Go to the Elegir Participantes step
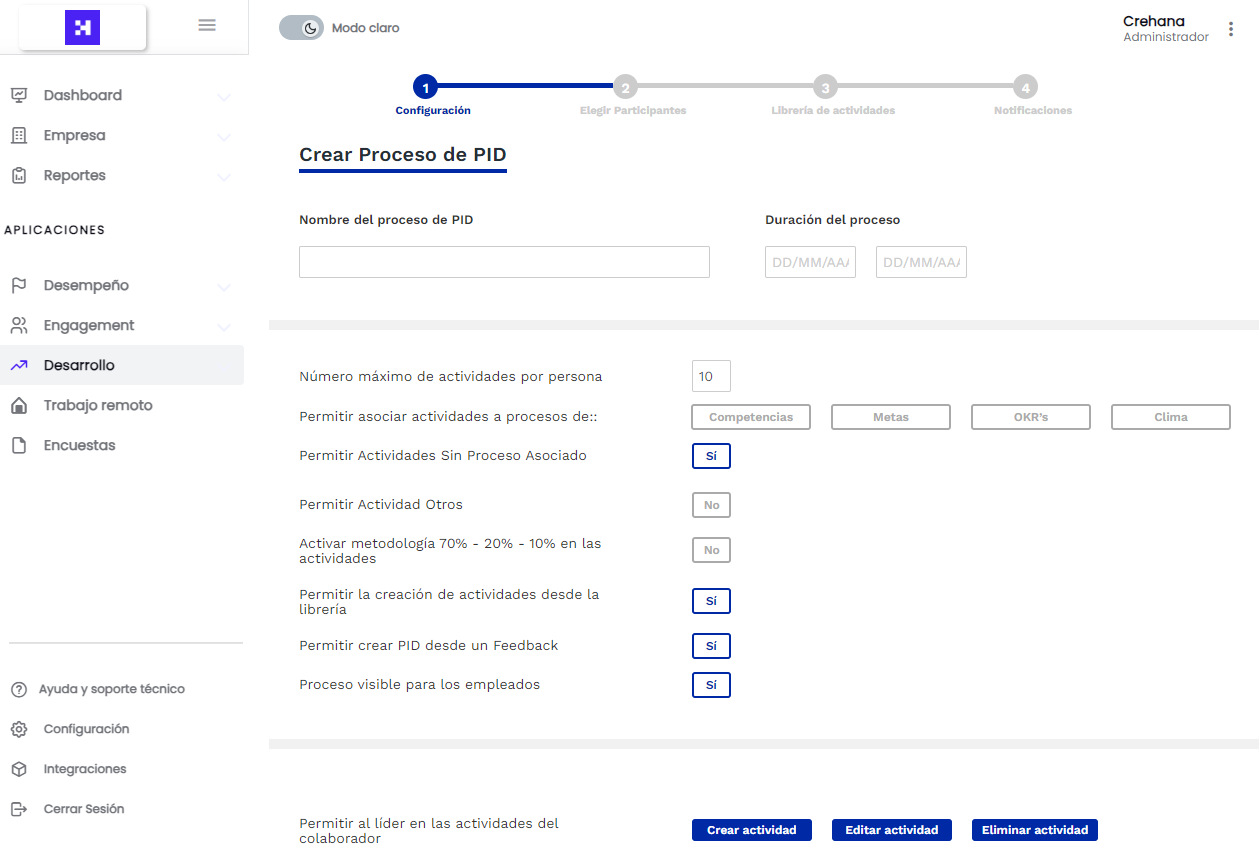1259x847 pixels. coord(626,88)
